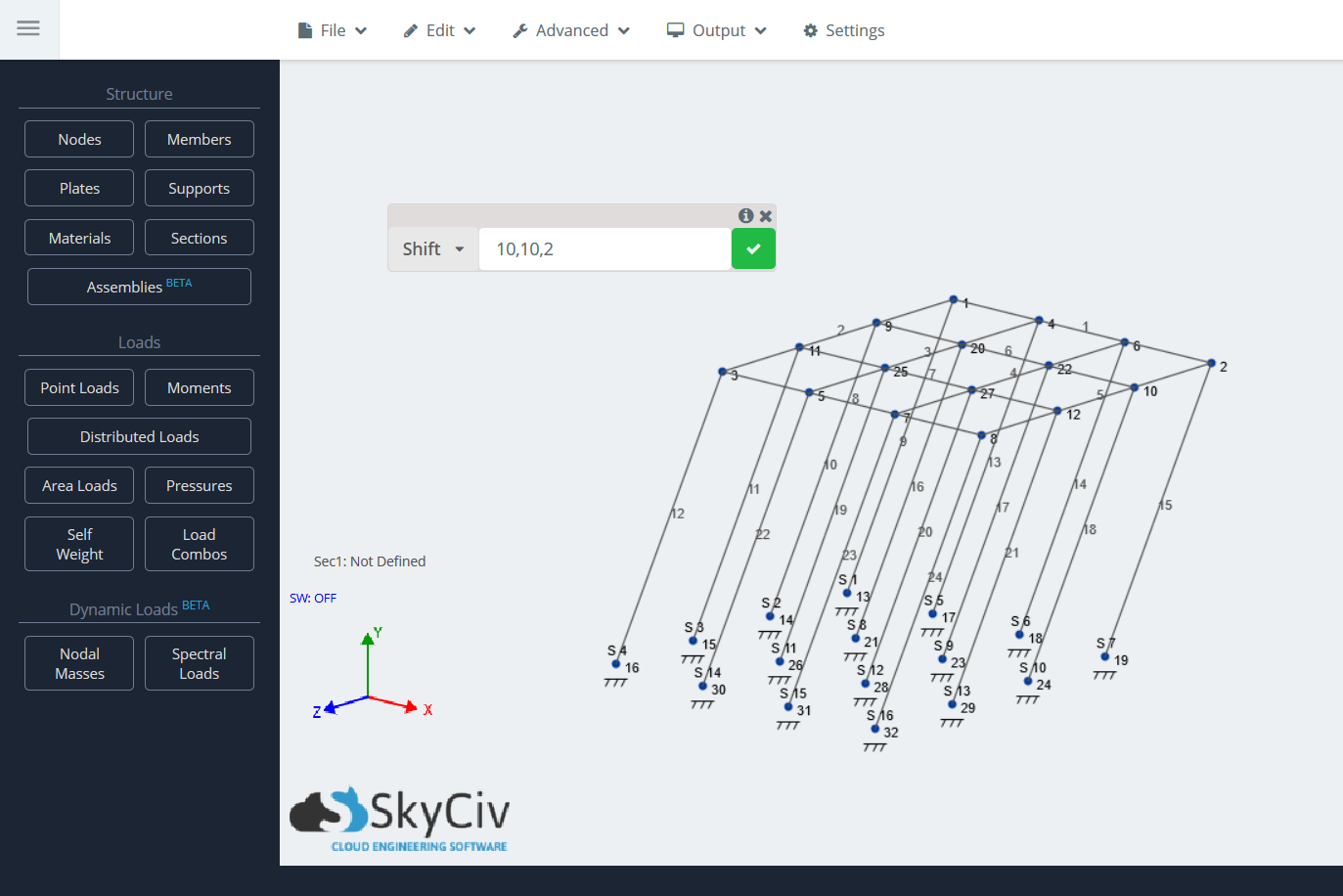Select node 2 at the grid corner

[x=1211, y=363]
